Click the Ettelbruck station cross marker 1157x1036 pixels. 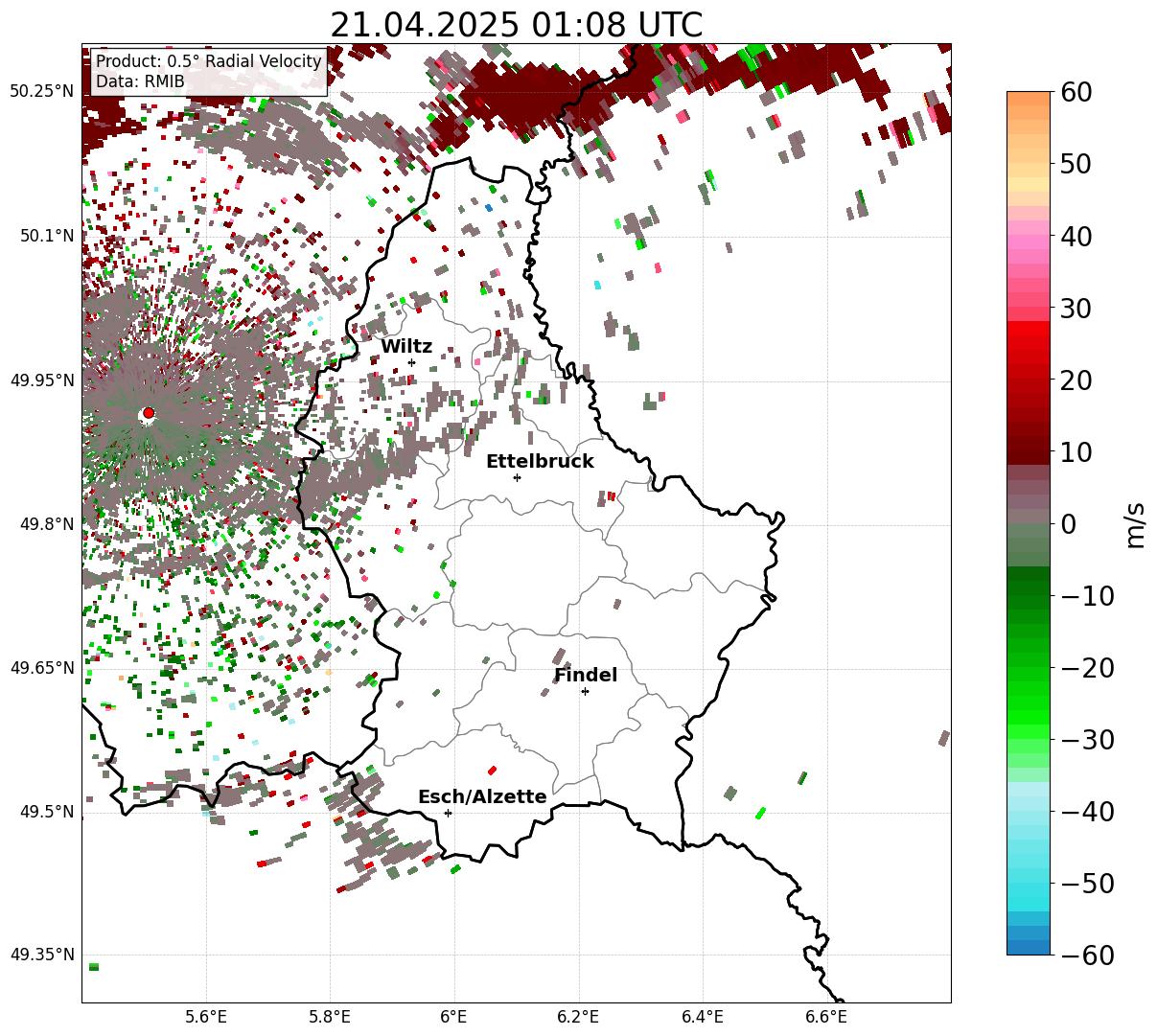coord(517,477)
